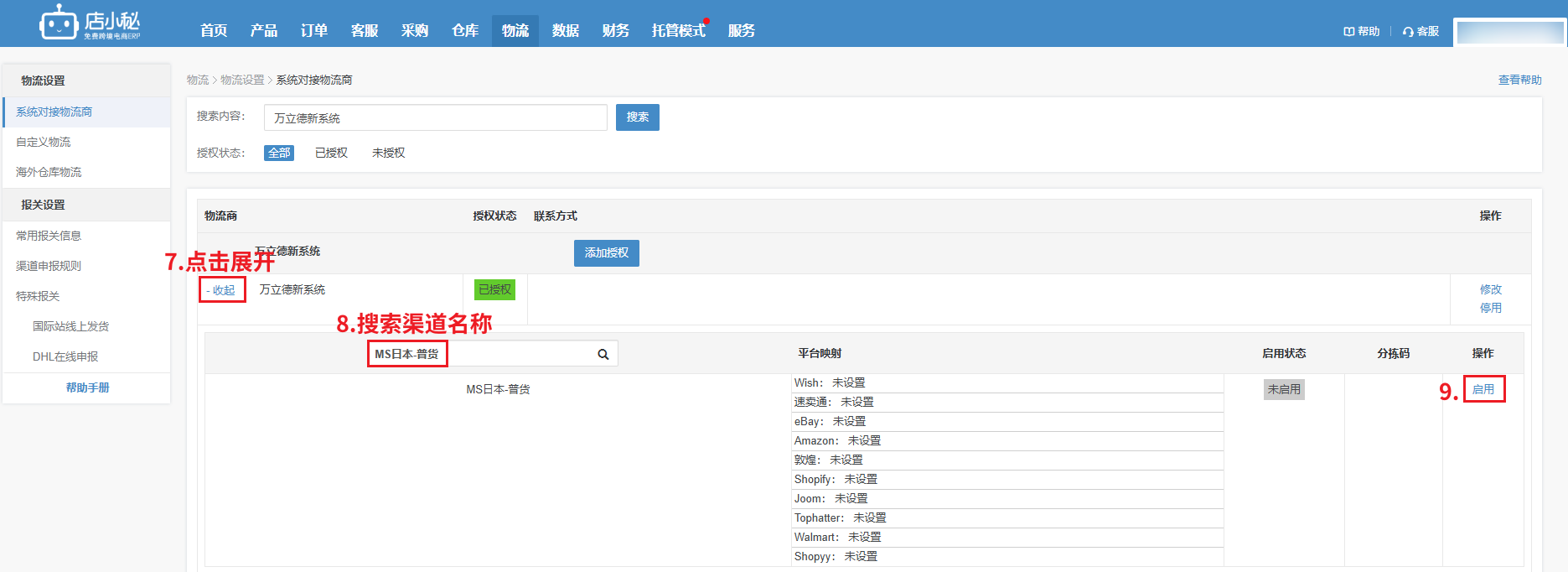Open 帮助 in the top bar
The height and width of the screenshot is (572, 1568).
[1361, 31]
